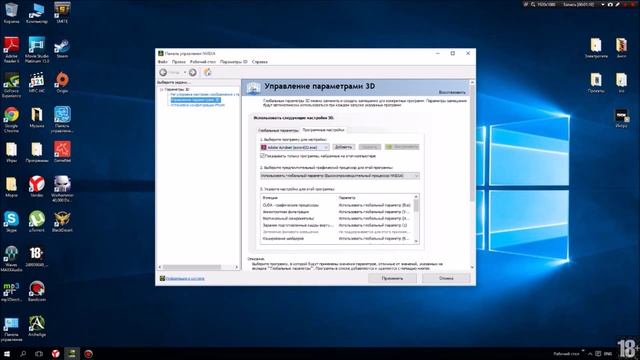
Task: Click the Forward arrow in NVIDIA toolbar
Action: coord(193,72)
